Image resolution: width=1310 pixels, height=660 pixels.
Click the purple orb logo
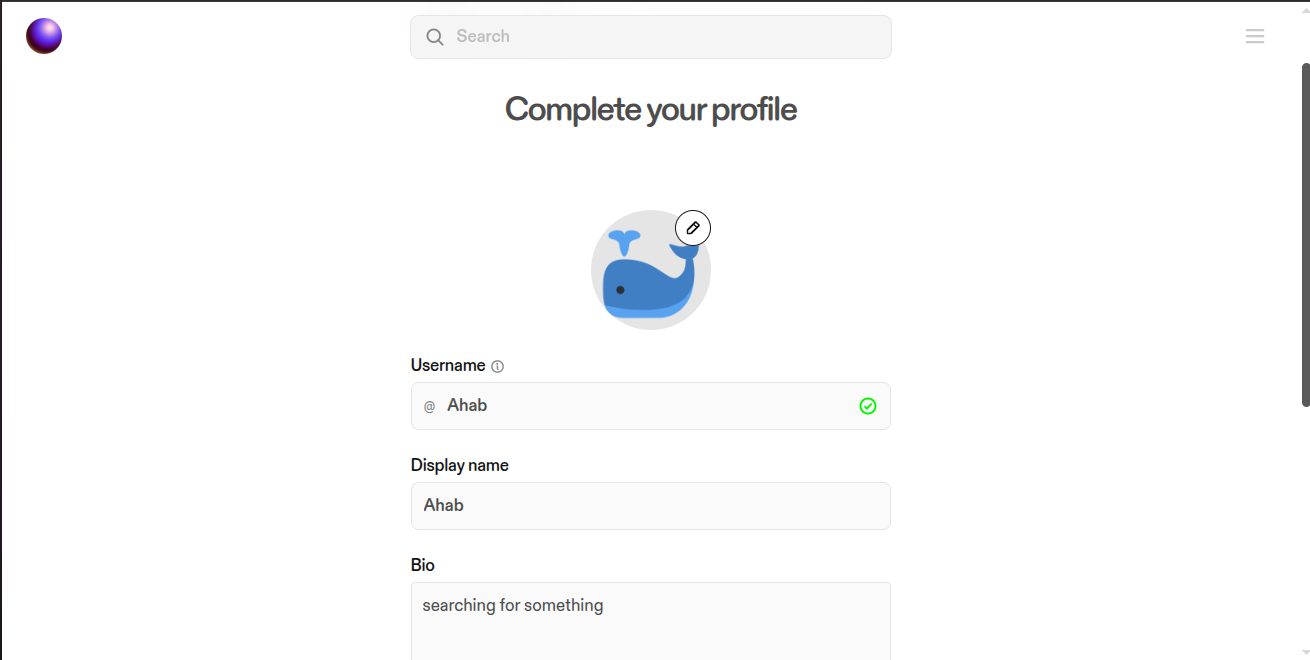click(x=44, y=36)
